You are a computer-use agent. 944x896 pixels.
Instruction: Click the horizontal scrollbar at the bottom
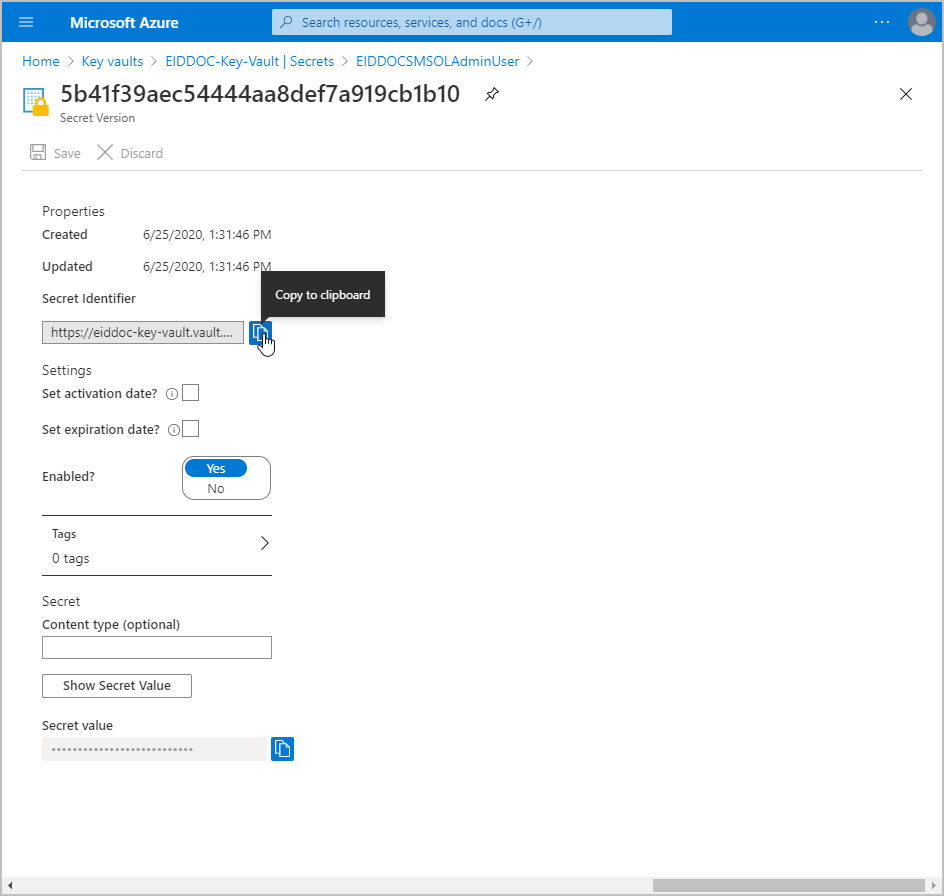788,885
